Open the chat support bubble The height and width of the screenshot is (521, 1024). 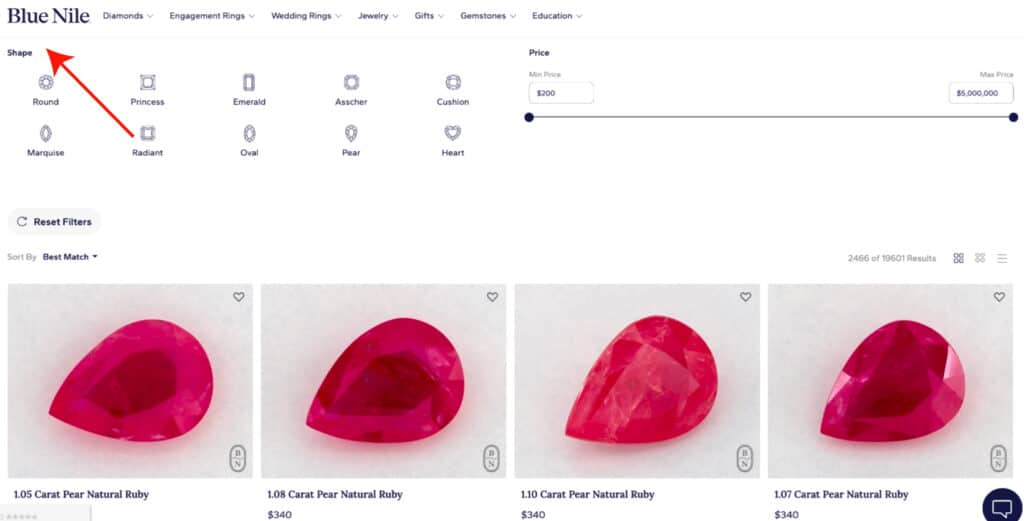click(x=1002, y=505)
